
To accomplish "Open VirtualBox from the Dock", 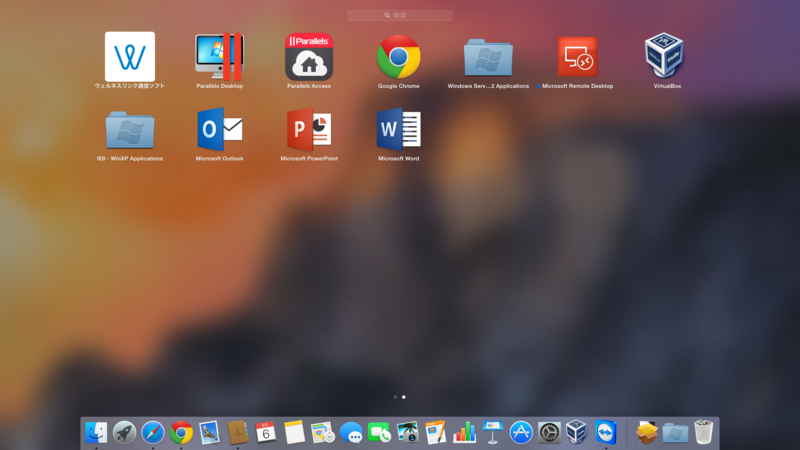I will (577, 432).
